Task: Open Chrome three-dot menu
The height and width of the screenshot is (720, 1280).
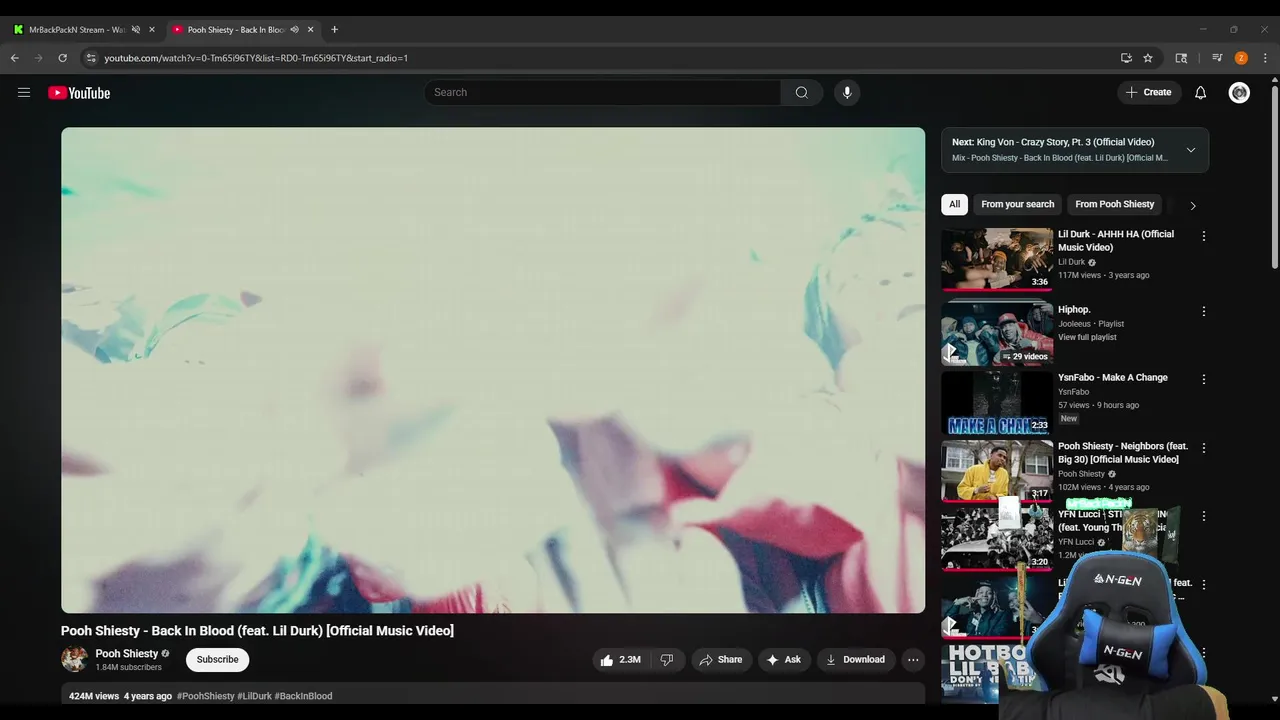Action: pos(1265,58)
